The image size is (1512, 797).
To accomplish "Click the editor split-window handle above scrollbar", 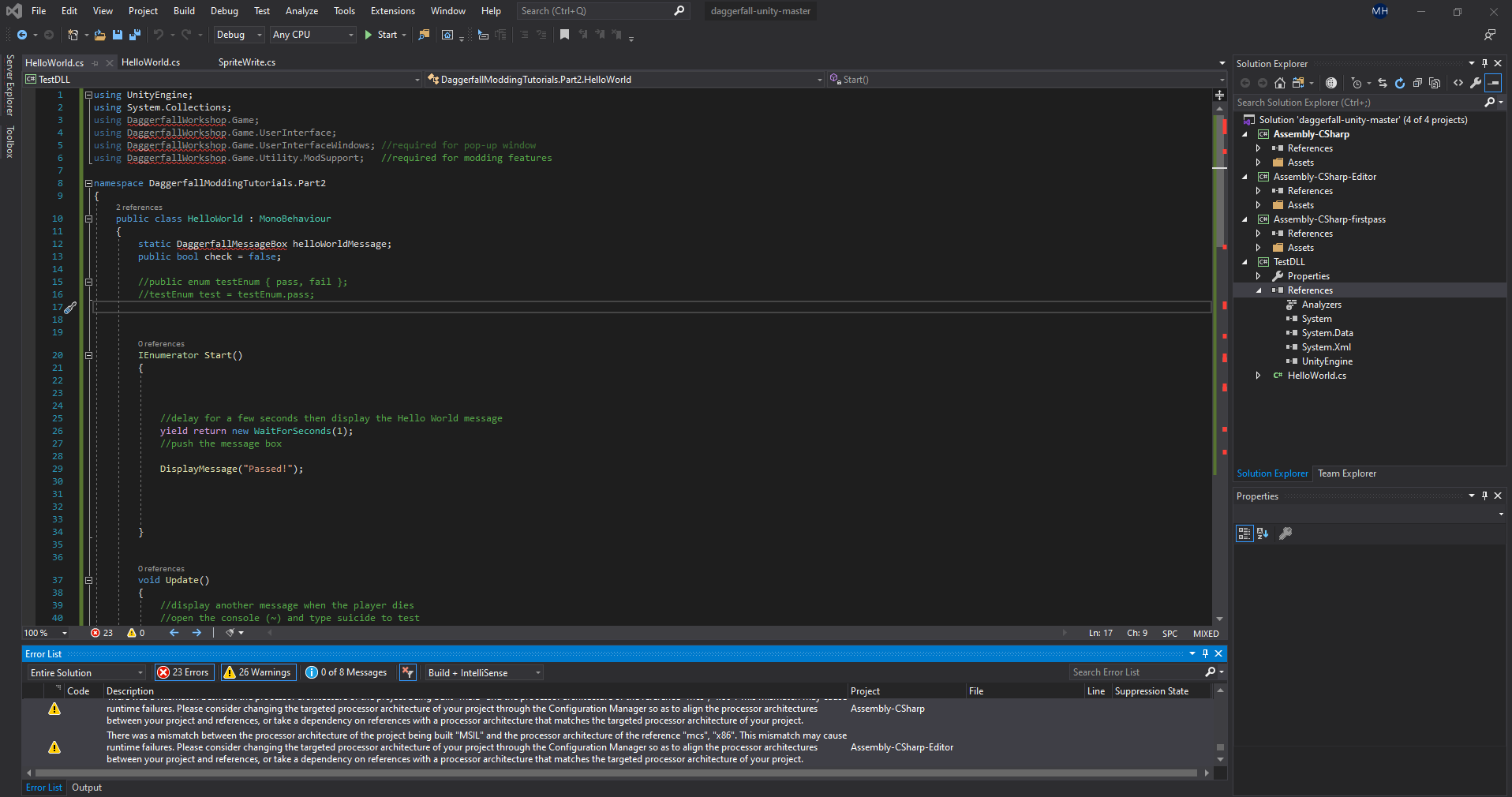I will click(1220, 95).
